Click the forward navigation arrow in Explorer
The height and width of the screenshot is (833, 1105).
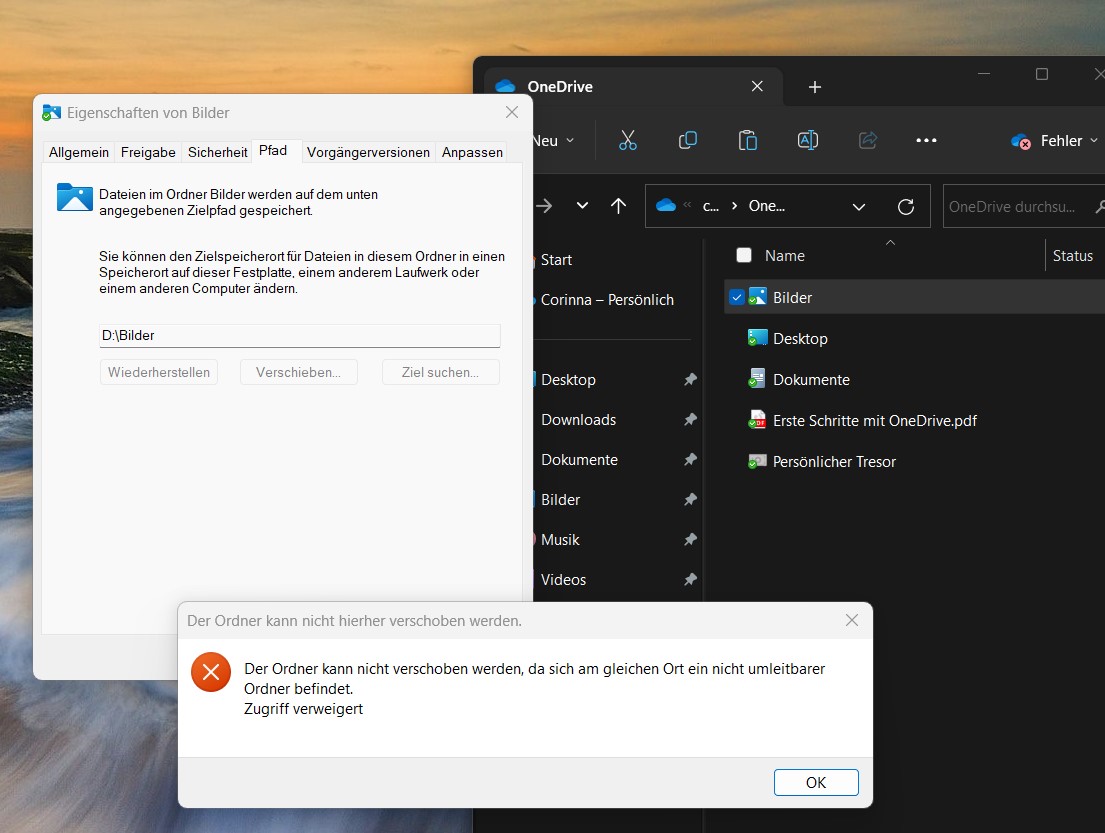pyautogui.click(x=544, y=206)
